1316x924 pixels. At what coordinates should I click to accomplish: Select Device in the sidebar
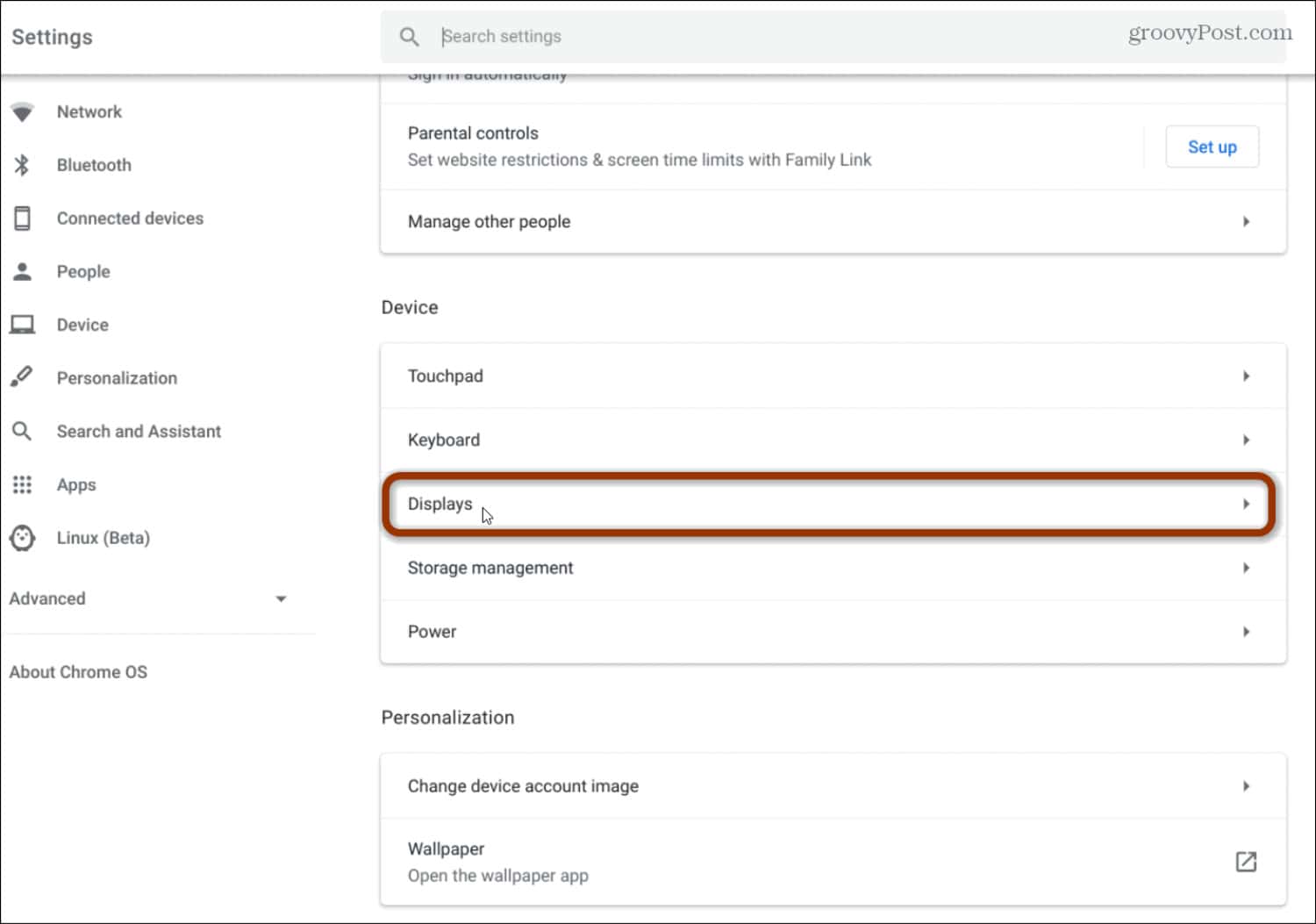point(82,325)
